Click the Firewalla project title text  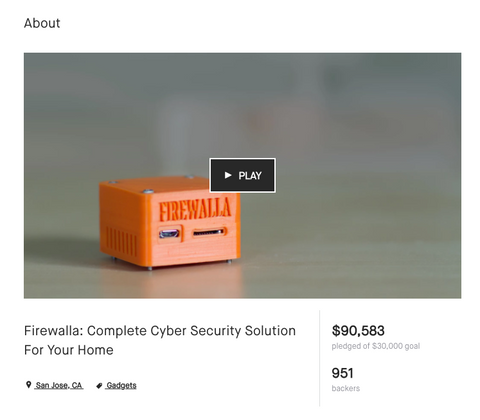coord(160,340)
